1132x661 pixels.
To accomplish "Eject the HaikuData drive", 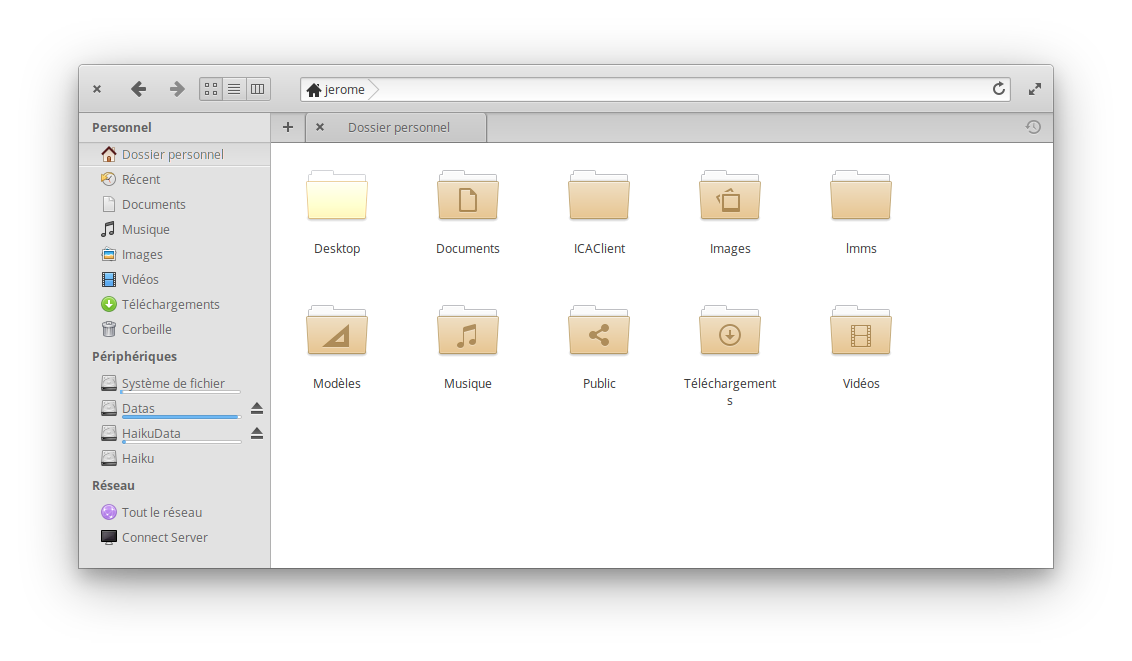I will pos(256,433).
